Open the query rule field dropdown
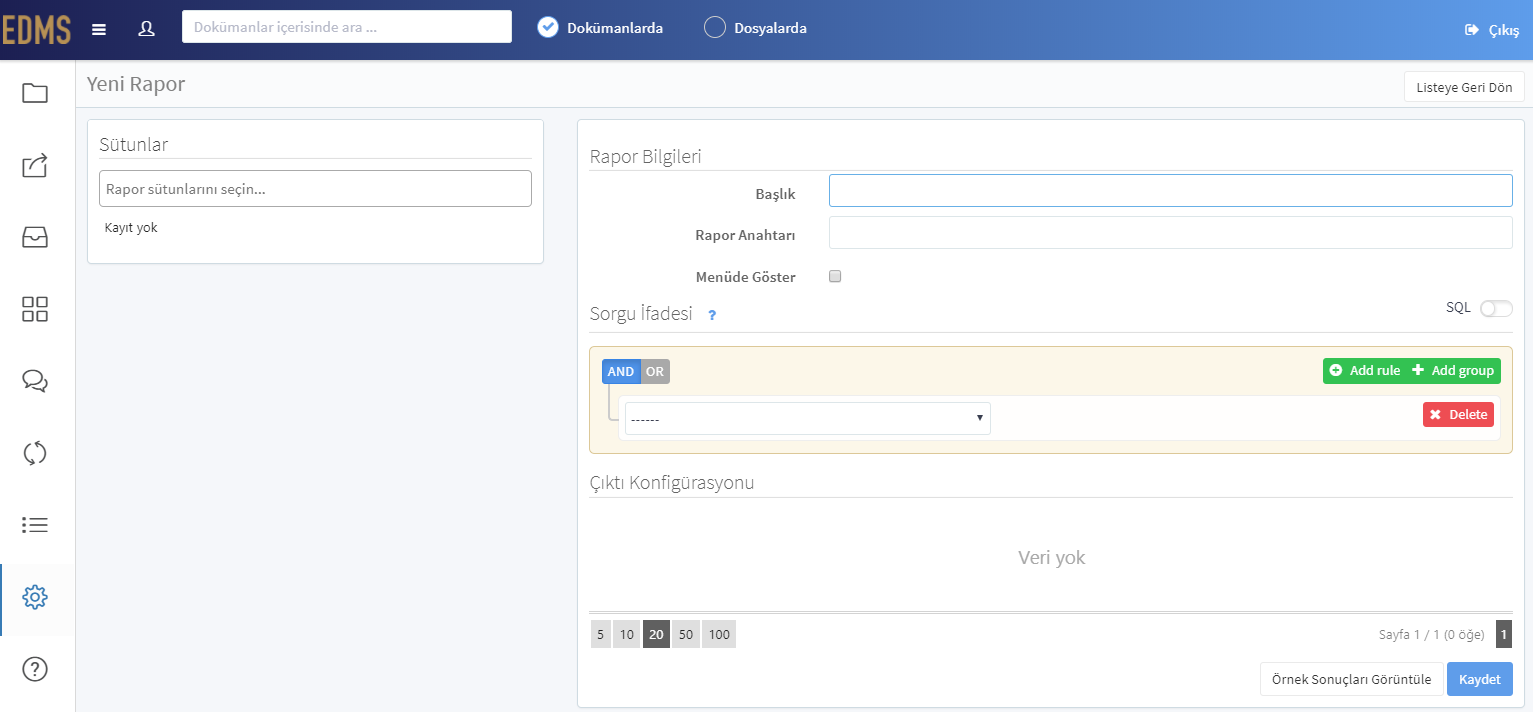 coord(808,419)
